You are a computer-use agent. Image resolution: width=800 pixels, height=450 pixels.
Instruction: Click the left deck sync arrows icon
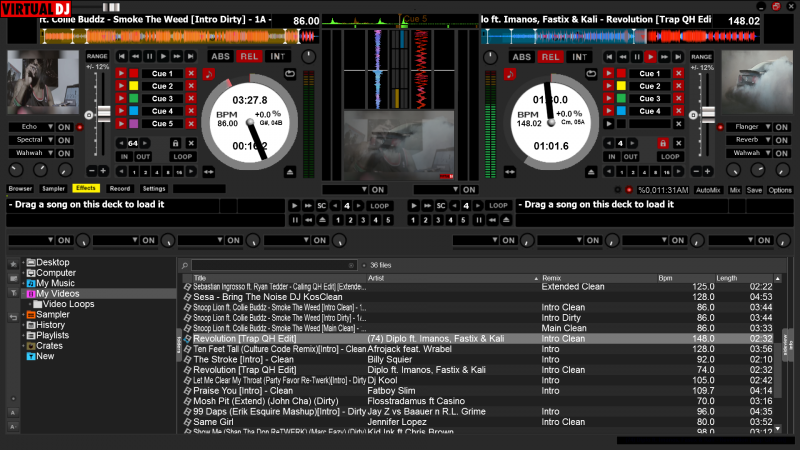[x=209, y=172]
